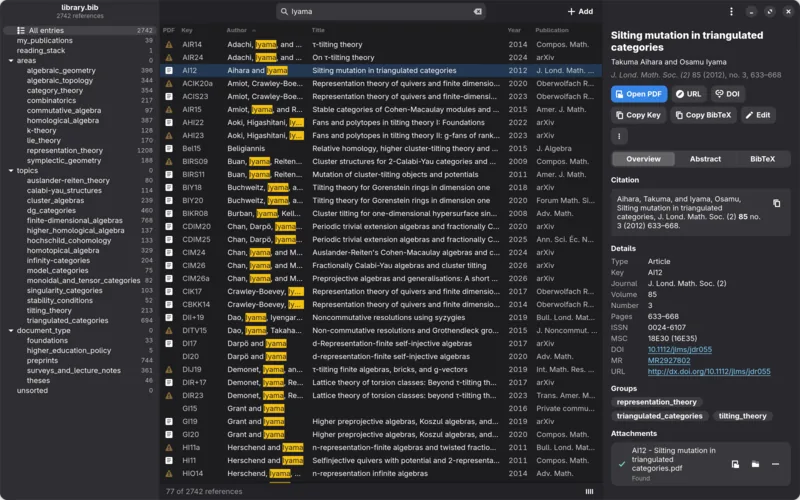Click warning icon on DIJ19 row

(169, 369)
